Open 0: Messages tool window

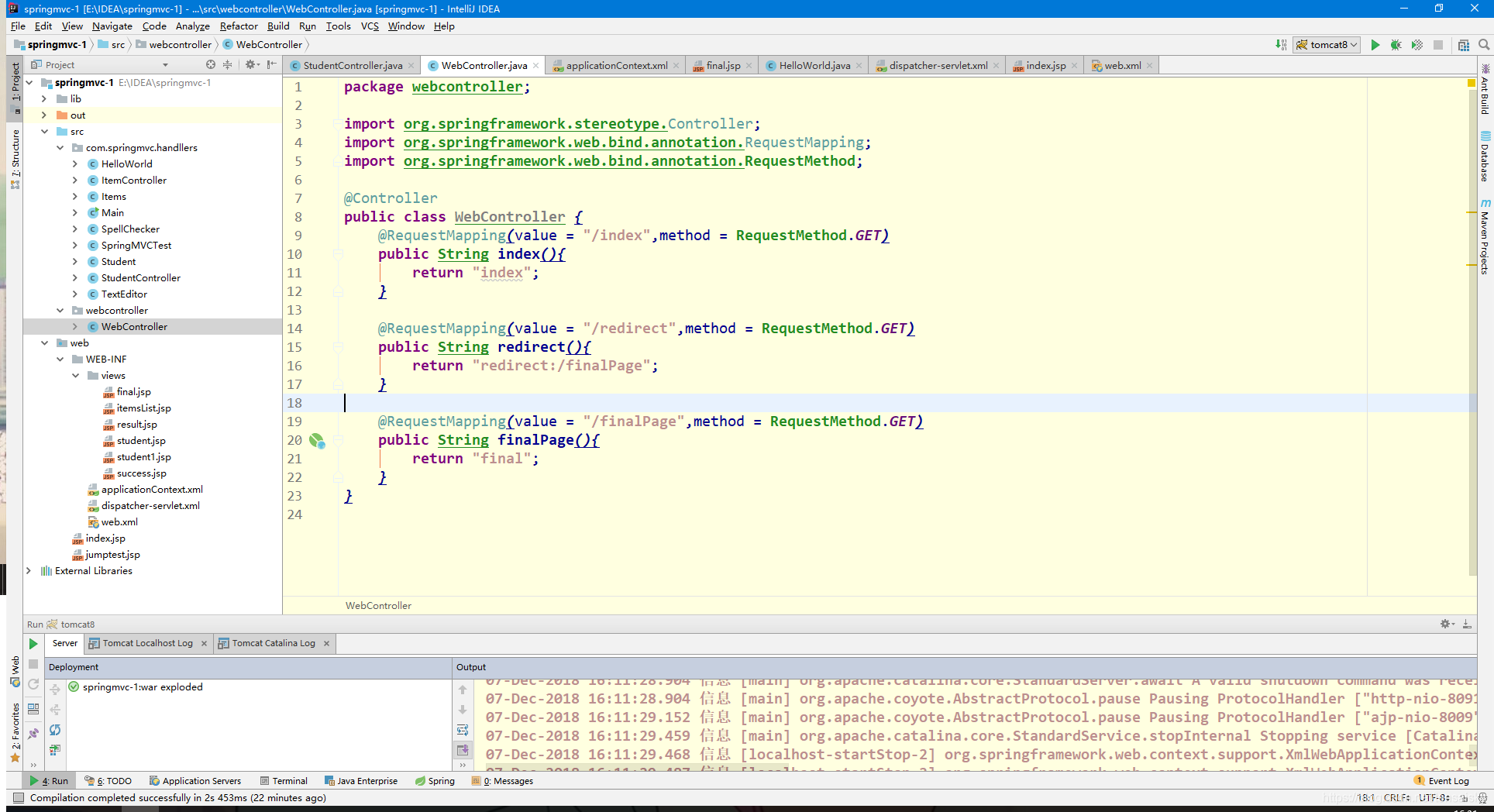pyautogui.click(x=502, y=781)
